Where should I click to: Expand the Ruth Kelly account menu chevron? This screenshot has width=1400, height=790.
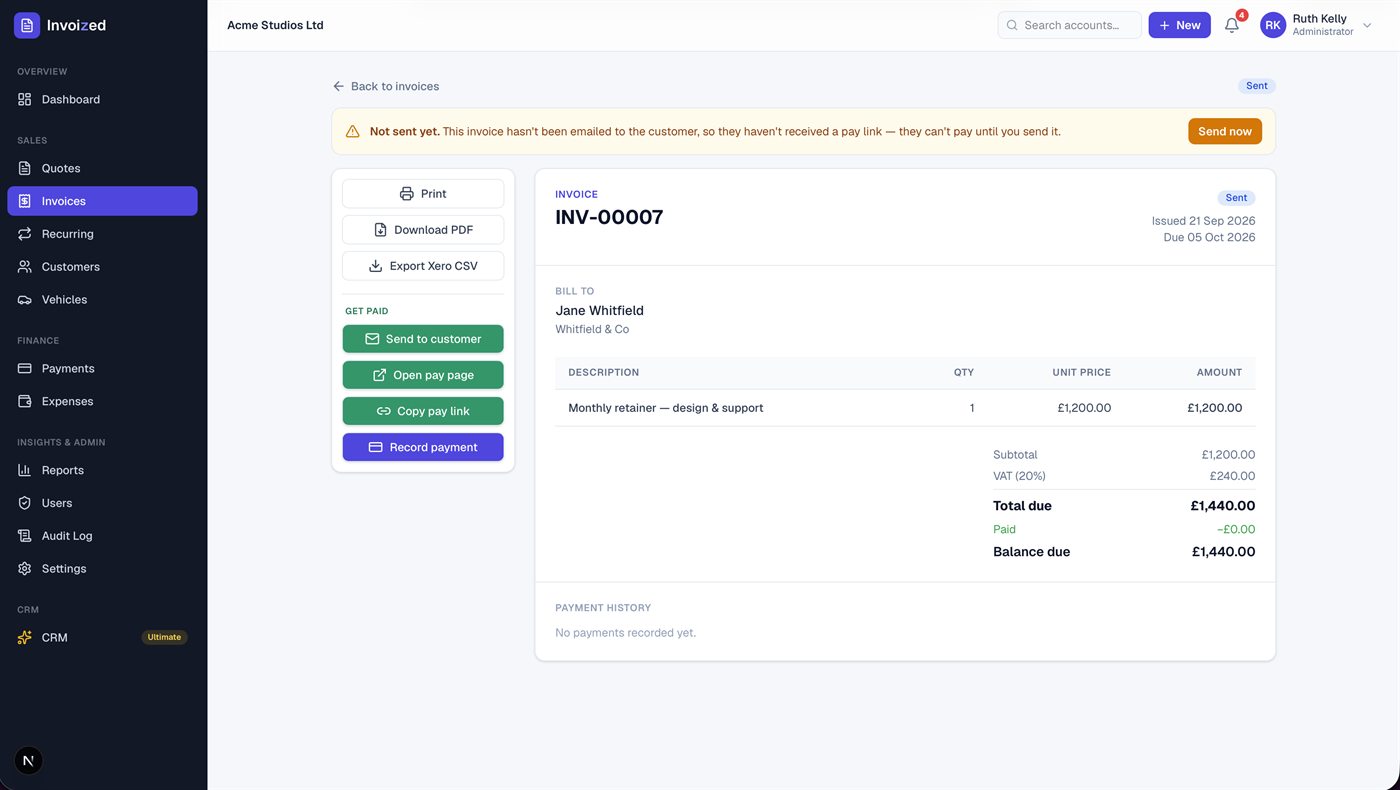click(1367, 25)
